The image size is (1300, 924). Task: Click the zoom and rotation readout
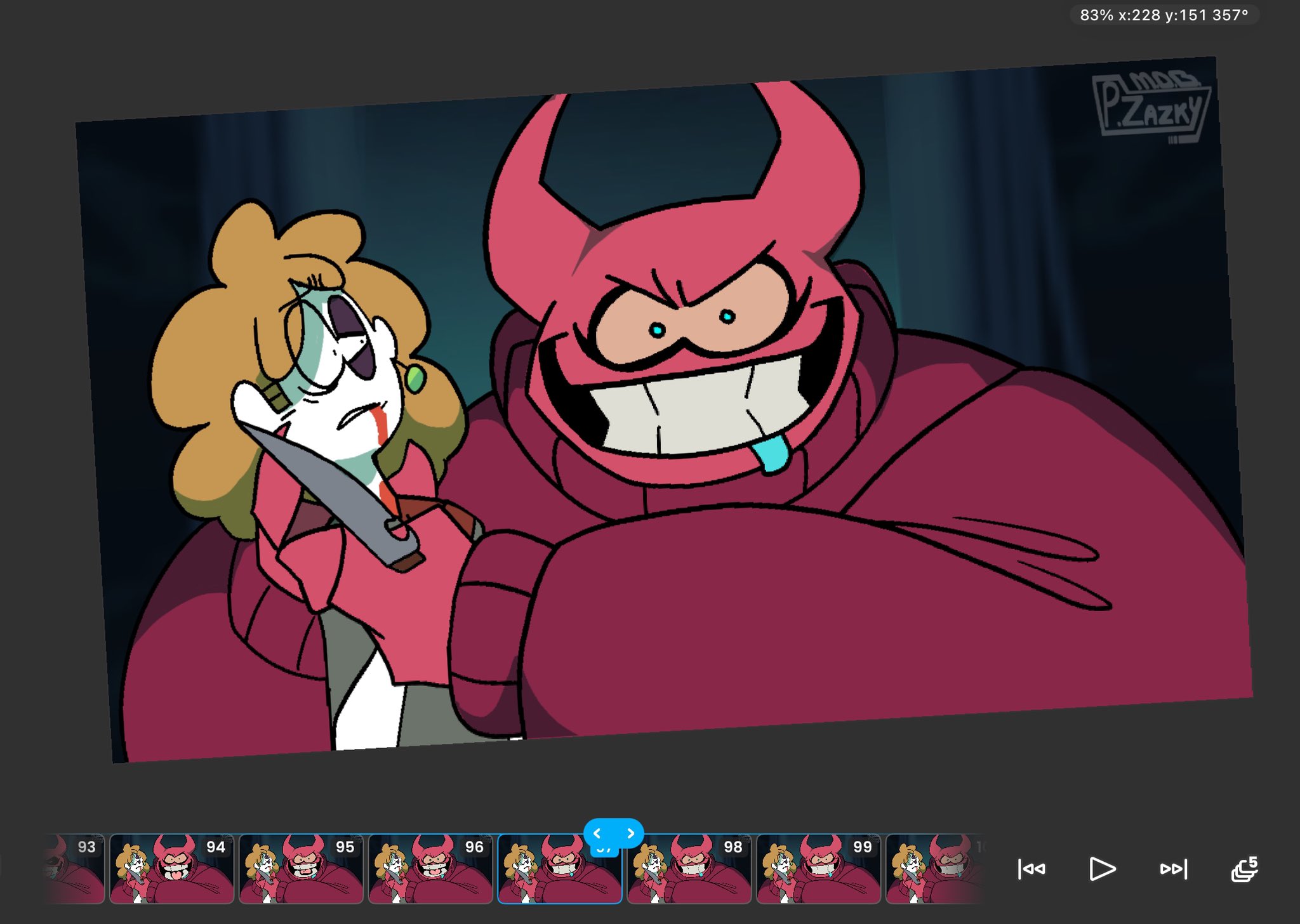[x=1164, y=15]
